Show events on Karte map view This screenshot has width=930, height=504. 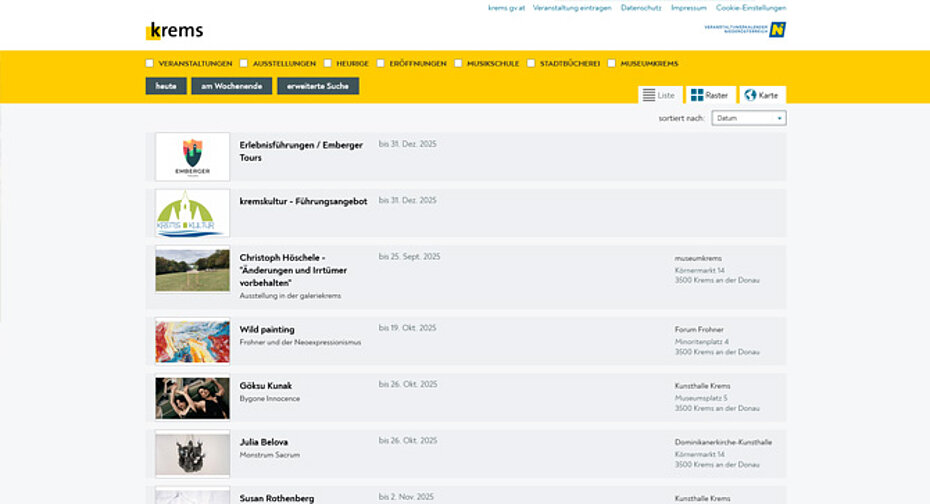click(x=761, y=95)
